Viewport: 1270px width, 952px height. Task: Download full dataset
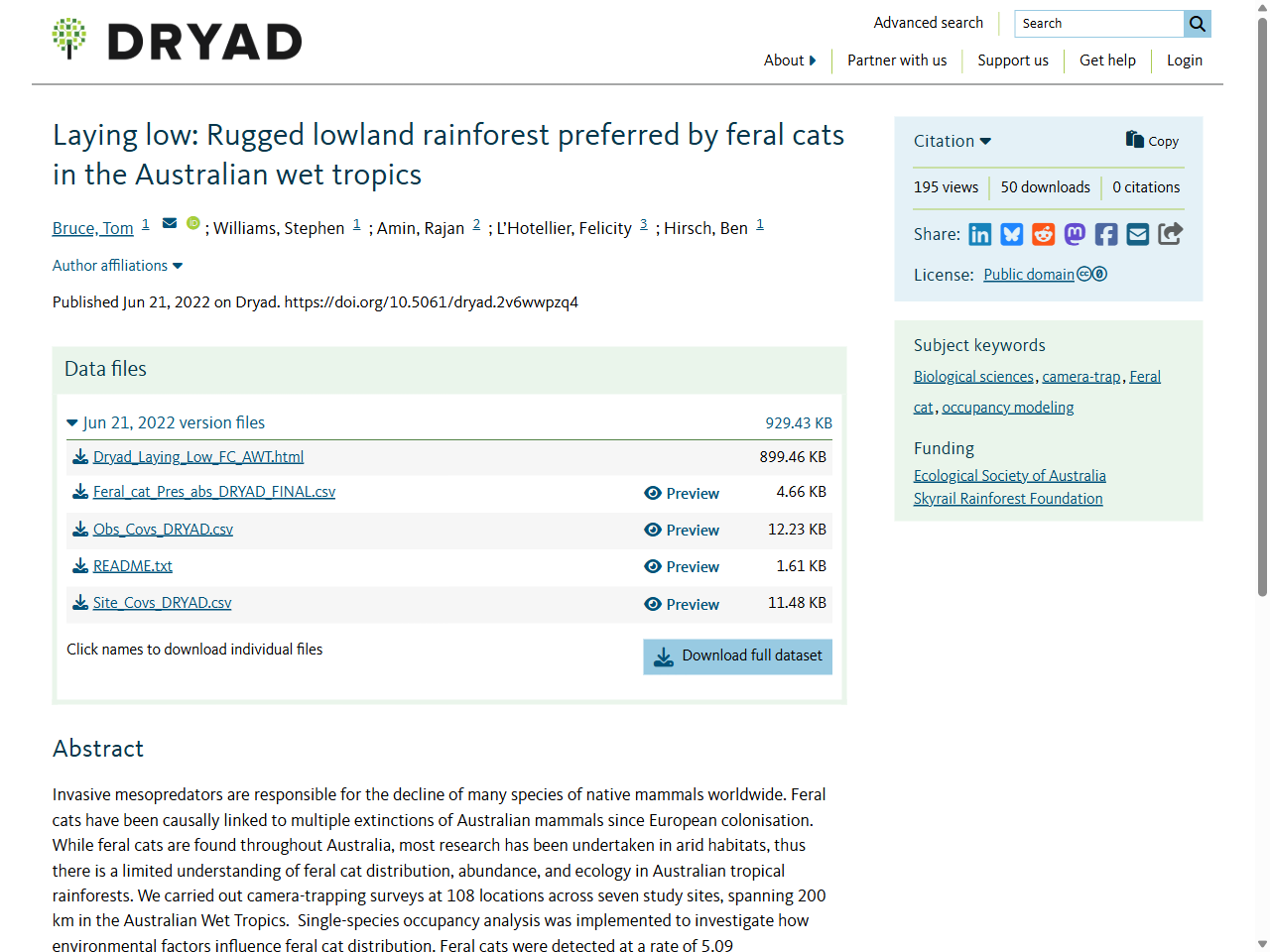pos(737,656)
